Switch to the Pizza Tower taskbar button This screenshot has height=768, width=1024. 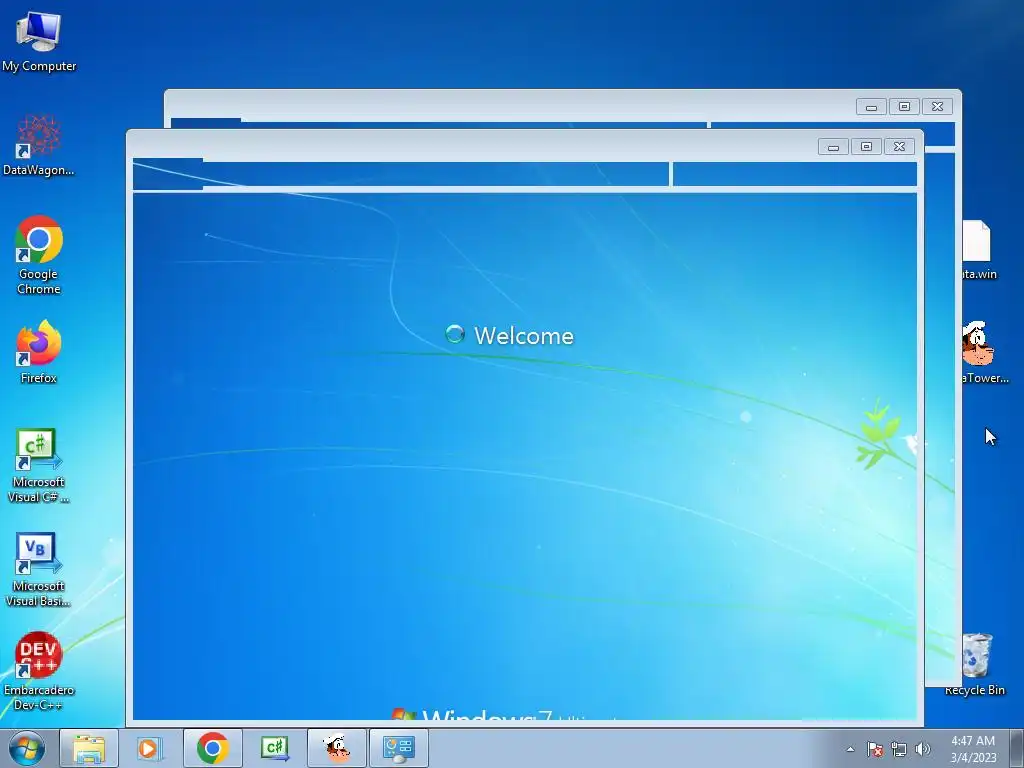coord(337,748)
